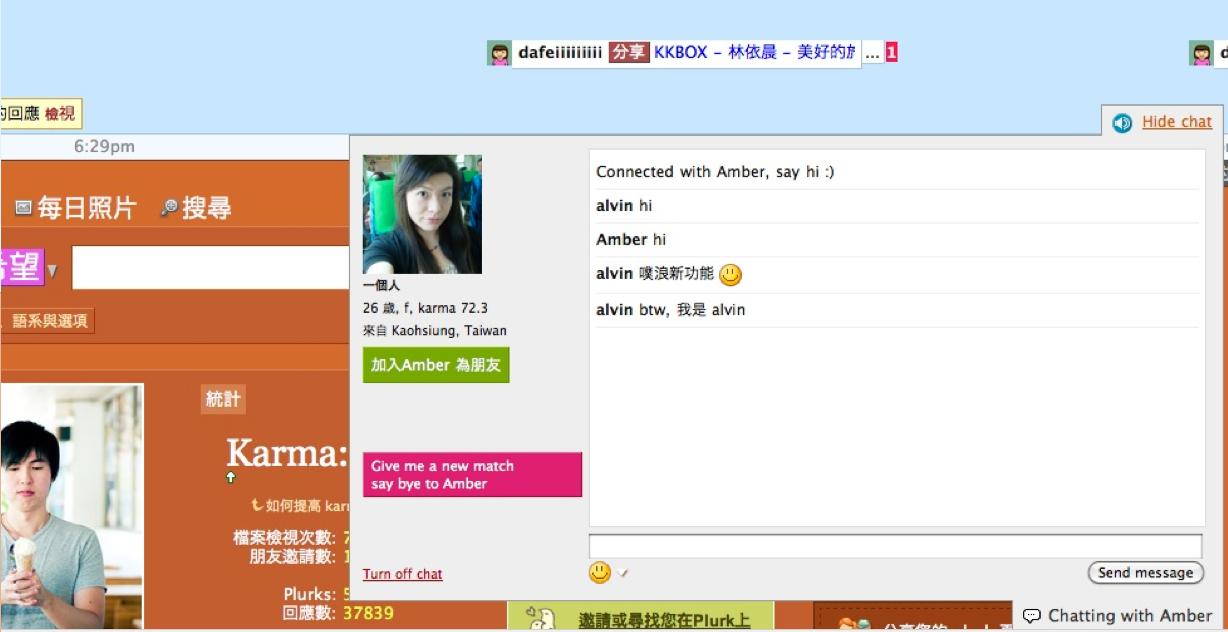Viewport: 1228px width, 632px height.
Task: Click the speaker sound icon beside Hide chat
Action: coord(1122,122)
